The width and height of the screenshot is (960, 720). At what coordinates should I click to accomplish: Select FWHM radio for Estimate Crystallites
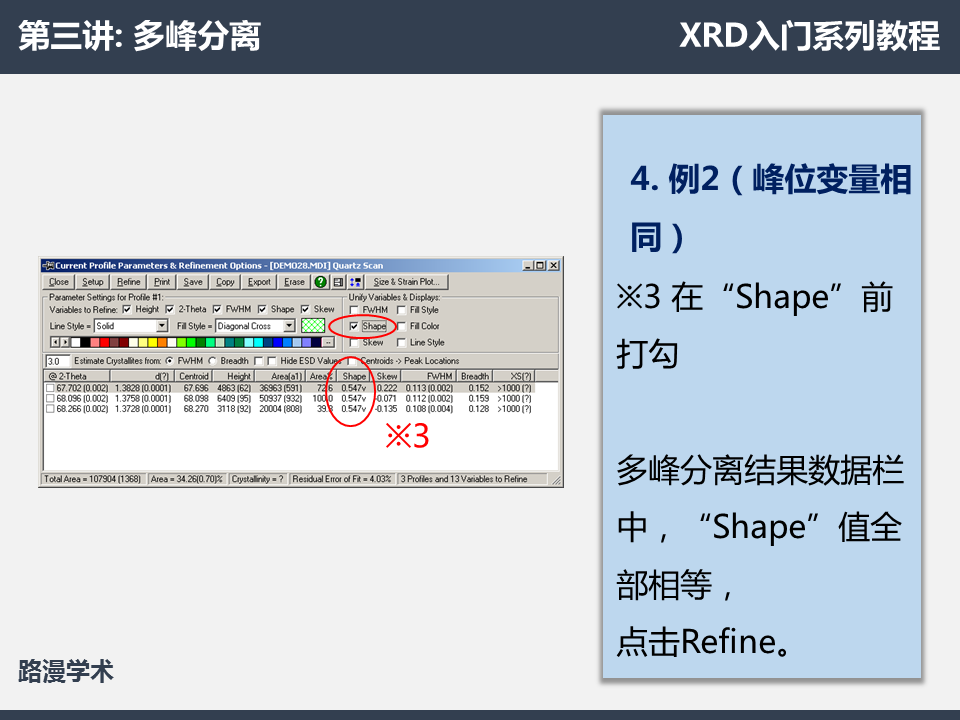coord(170,361)
